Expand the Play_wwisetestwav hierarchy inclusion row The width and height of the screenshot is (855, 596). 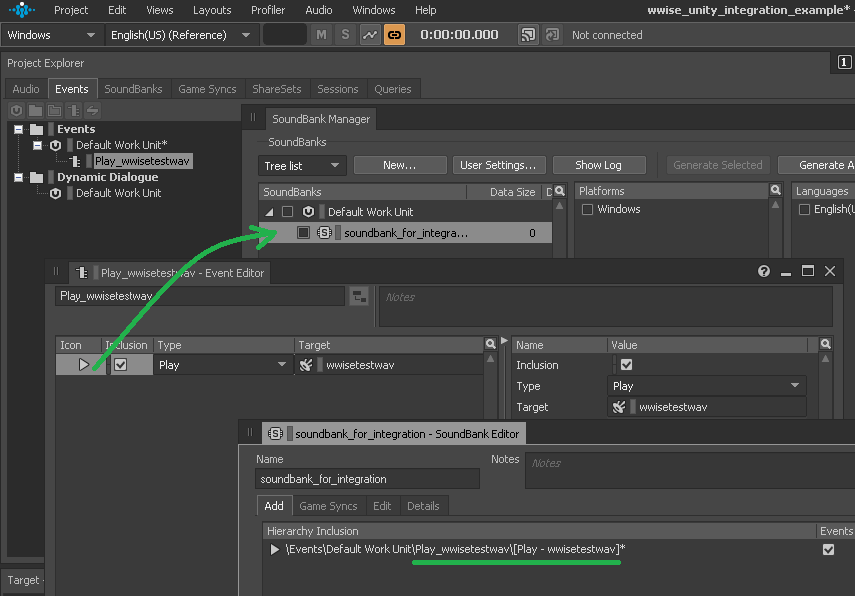(275, 550)
